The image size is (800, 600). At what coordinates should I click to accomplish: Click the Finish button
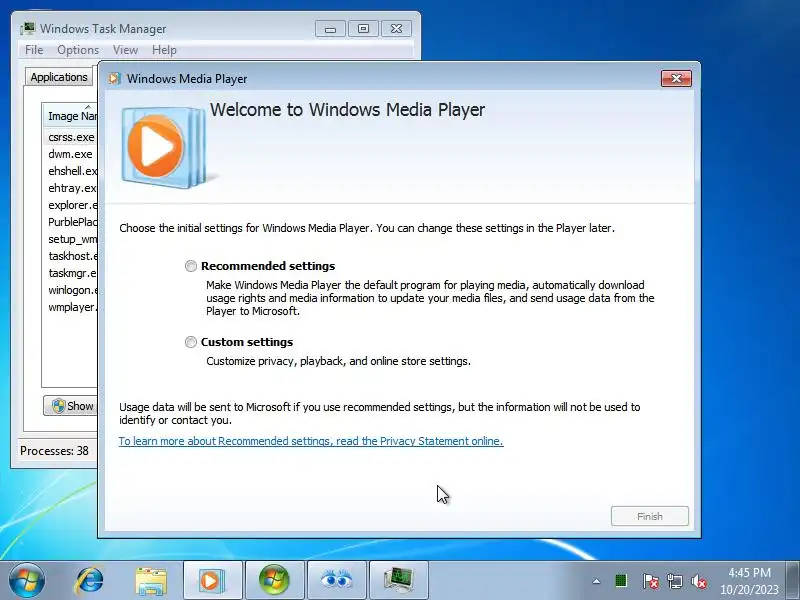pos(649,516)
